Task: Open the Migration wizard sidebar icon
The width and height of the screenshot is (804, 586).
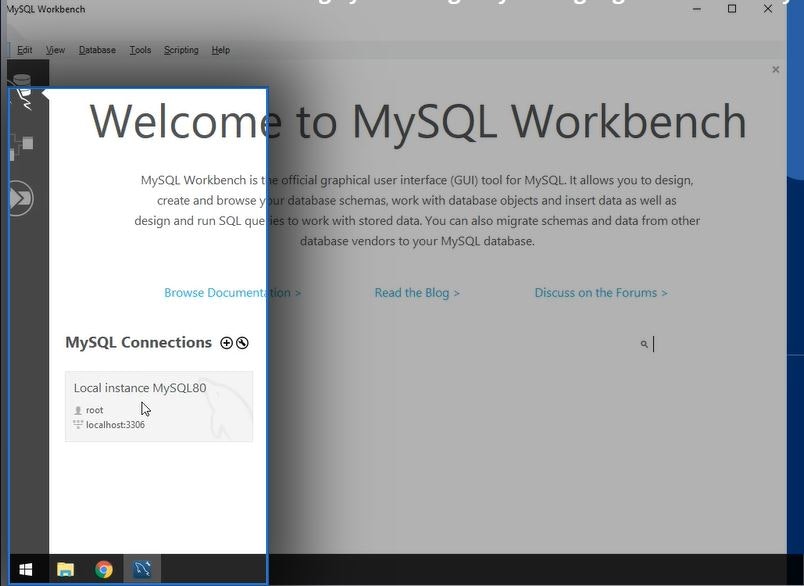Action: pyautogui.click(x=21, y=198)
